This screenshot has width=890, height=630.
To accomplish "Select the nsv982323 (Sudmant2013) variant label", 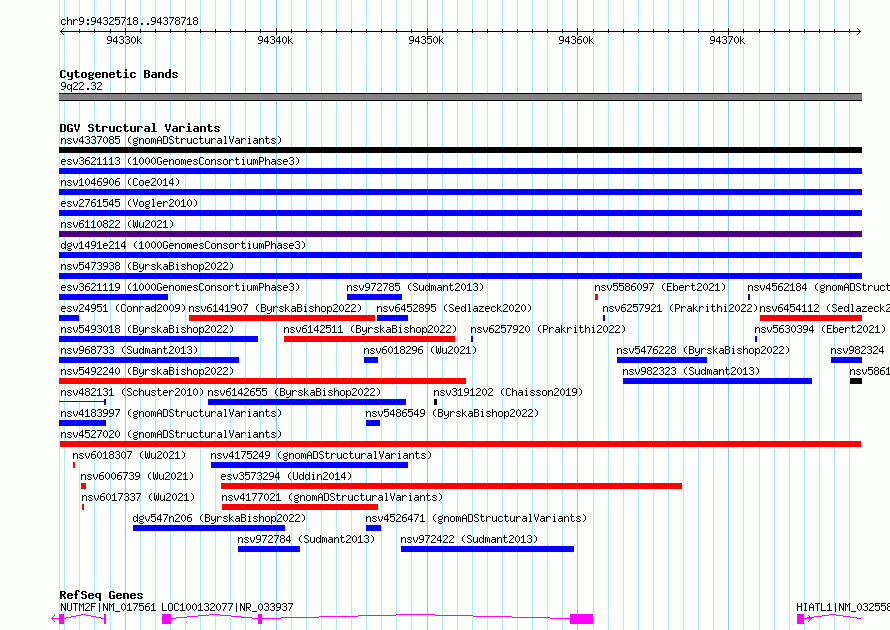I will 691,371.
